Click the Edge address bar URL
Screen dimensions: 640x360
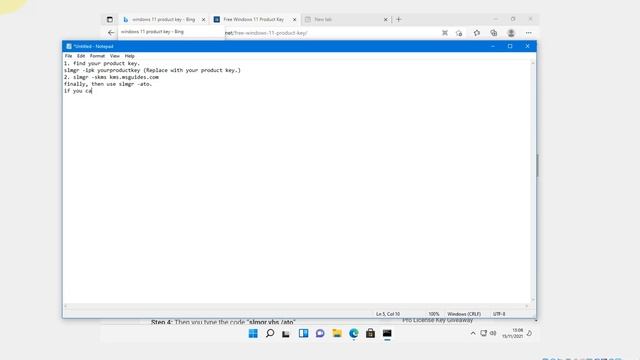tap(266, 33)
